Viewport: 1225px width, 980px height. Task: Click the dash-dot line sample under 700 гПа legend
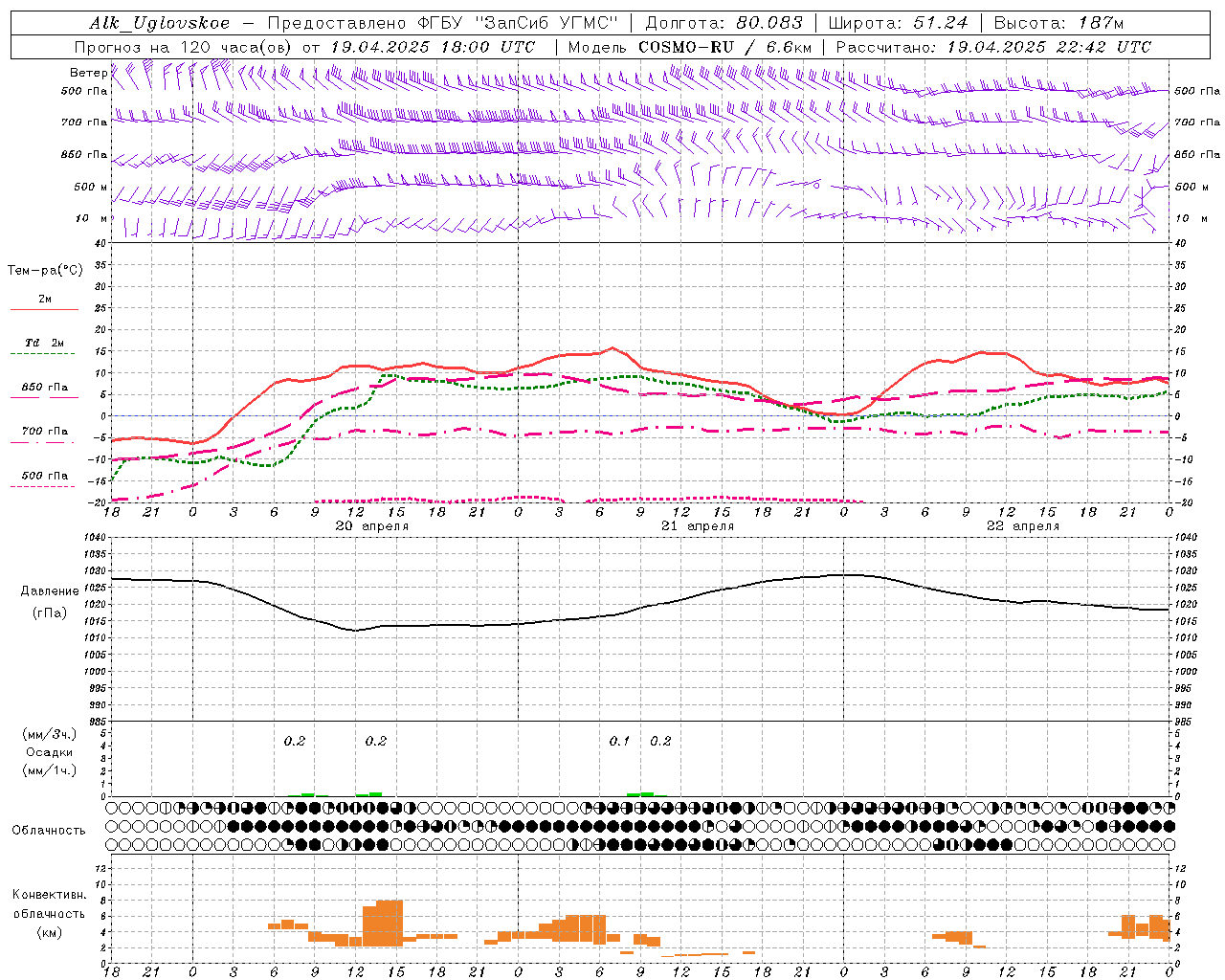click(42, 442)
